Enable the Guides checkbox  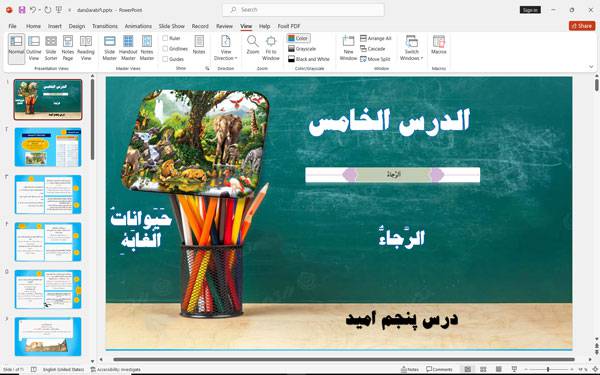[x=165, y=59]
